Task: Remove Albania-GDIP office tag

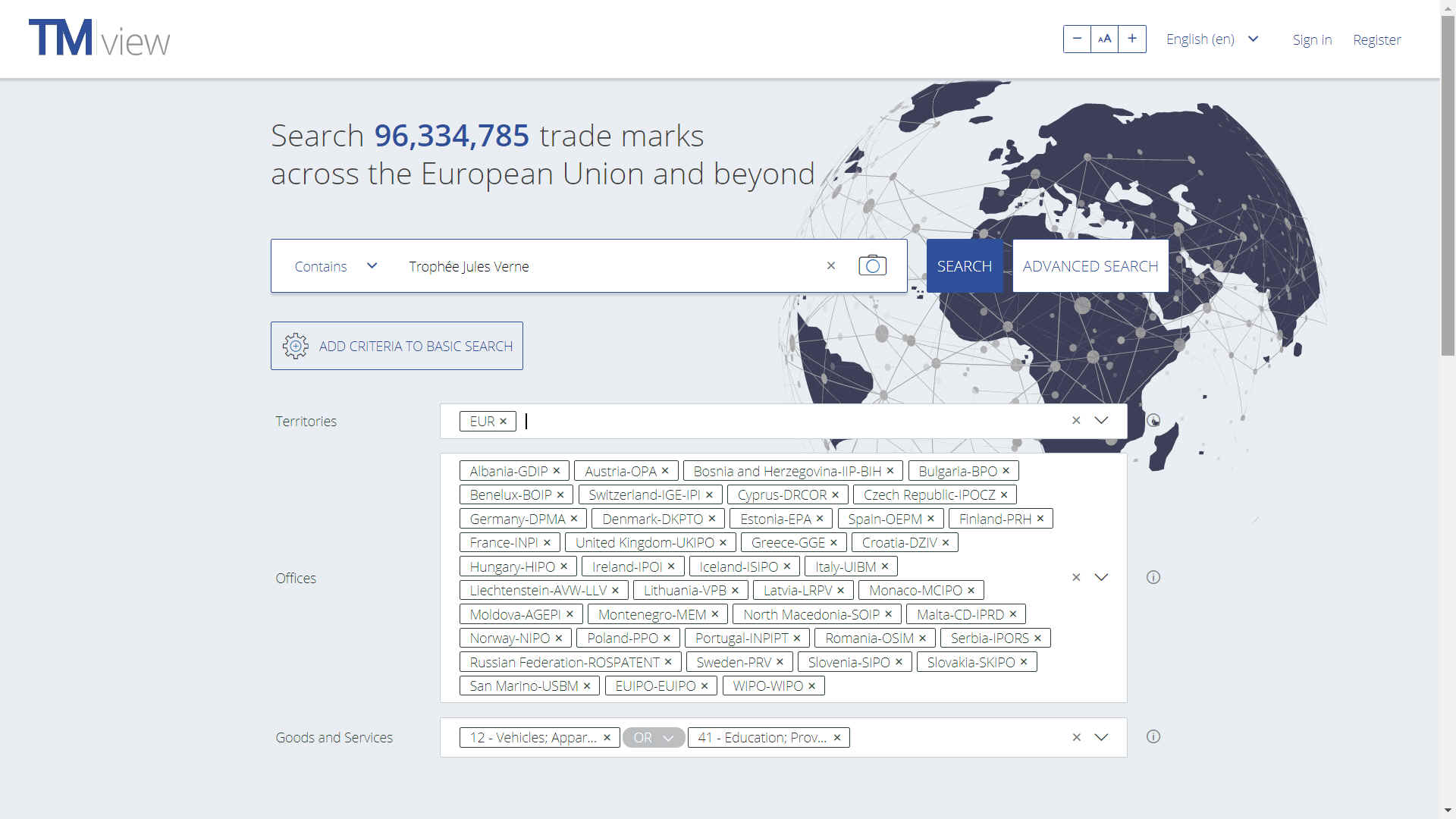Action: click(557, 471)
